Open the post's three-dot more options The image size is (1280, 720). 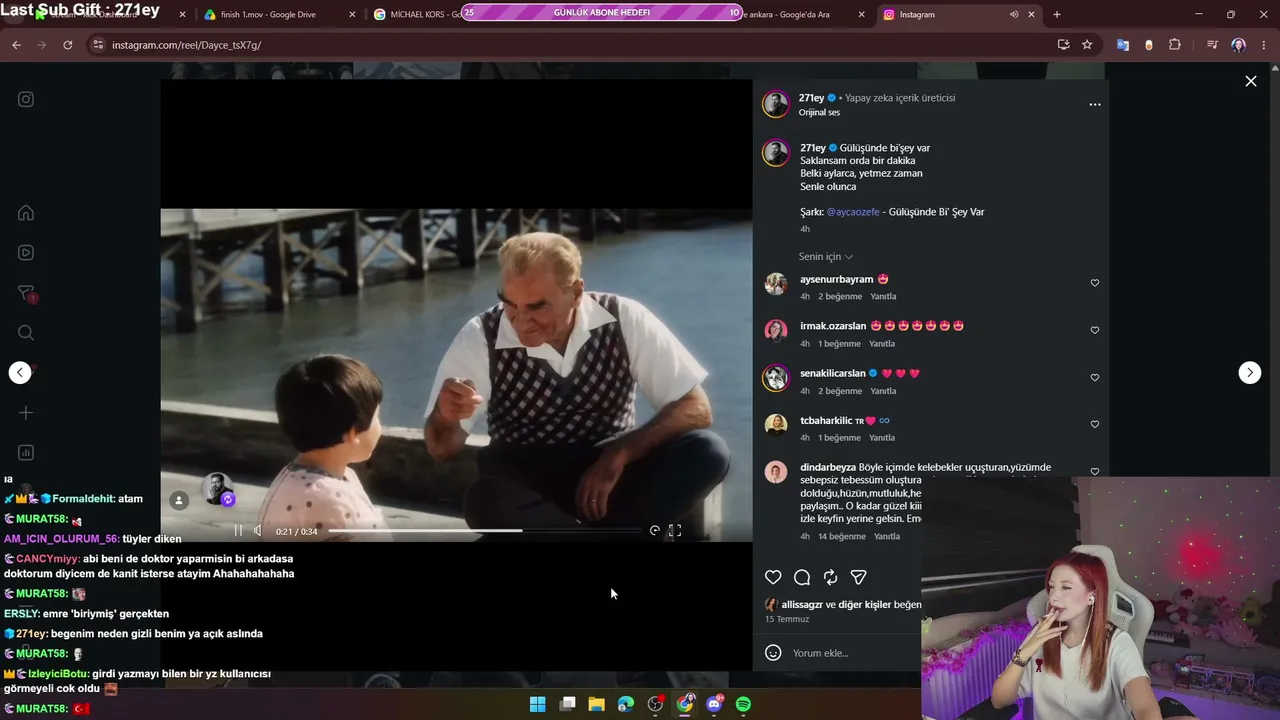1095,104
